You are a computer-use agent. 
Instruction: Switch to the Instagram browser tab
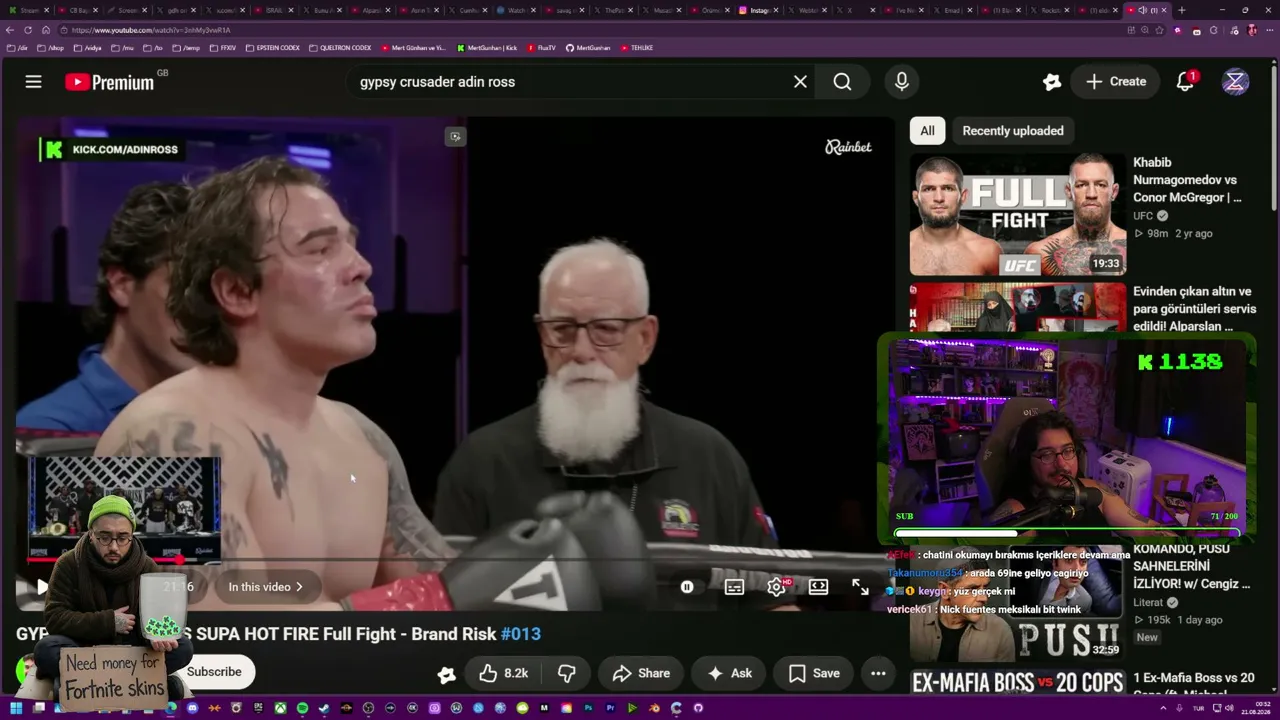click(x=756, y=10)
